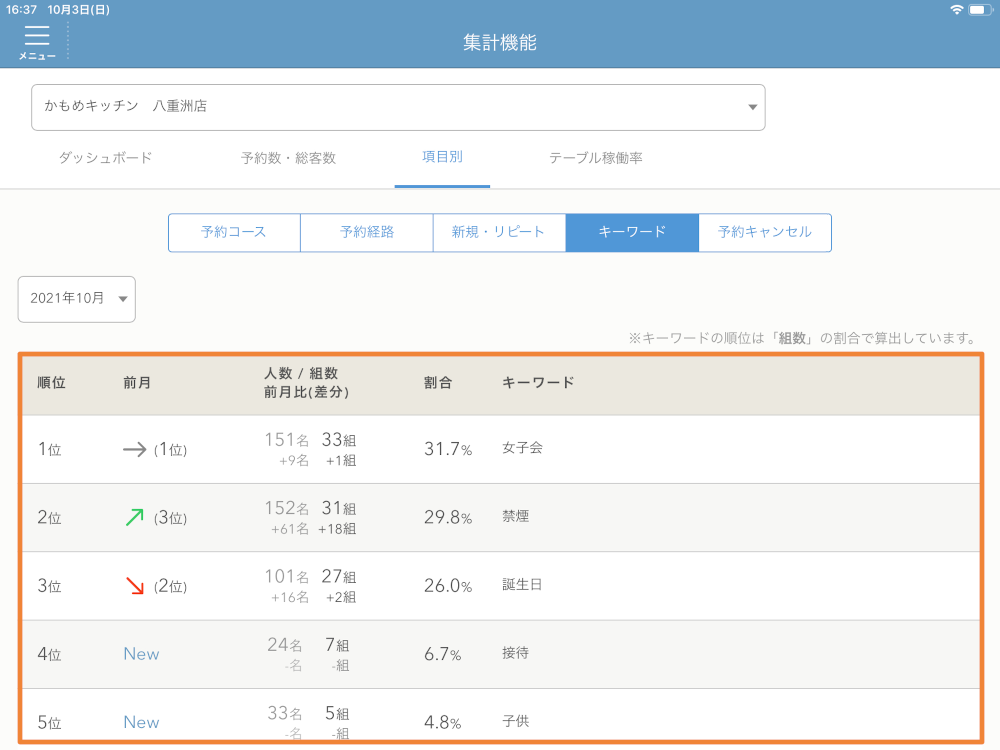Open the hamburger menu icon
1000x750 pixels.
point(37,38)
